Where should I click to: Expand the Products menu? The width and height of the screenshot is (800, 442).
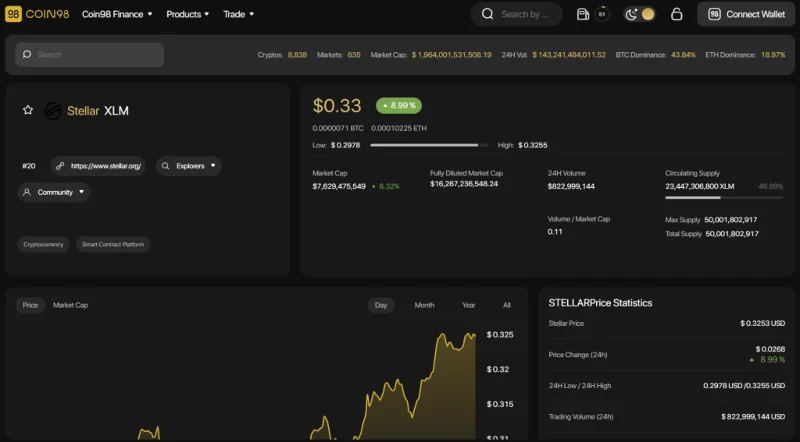coord(187,14)
